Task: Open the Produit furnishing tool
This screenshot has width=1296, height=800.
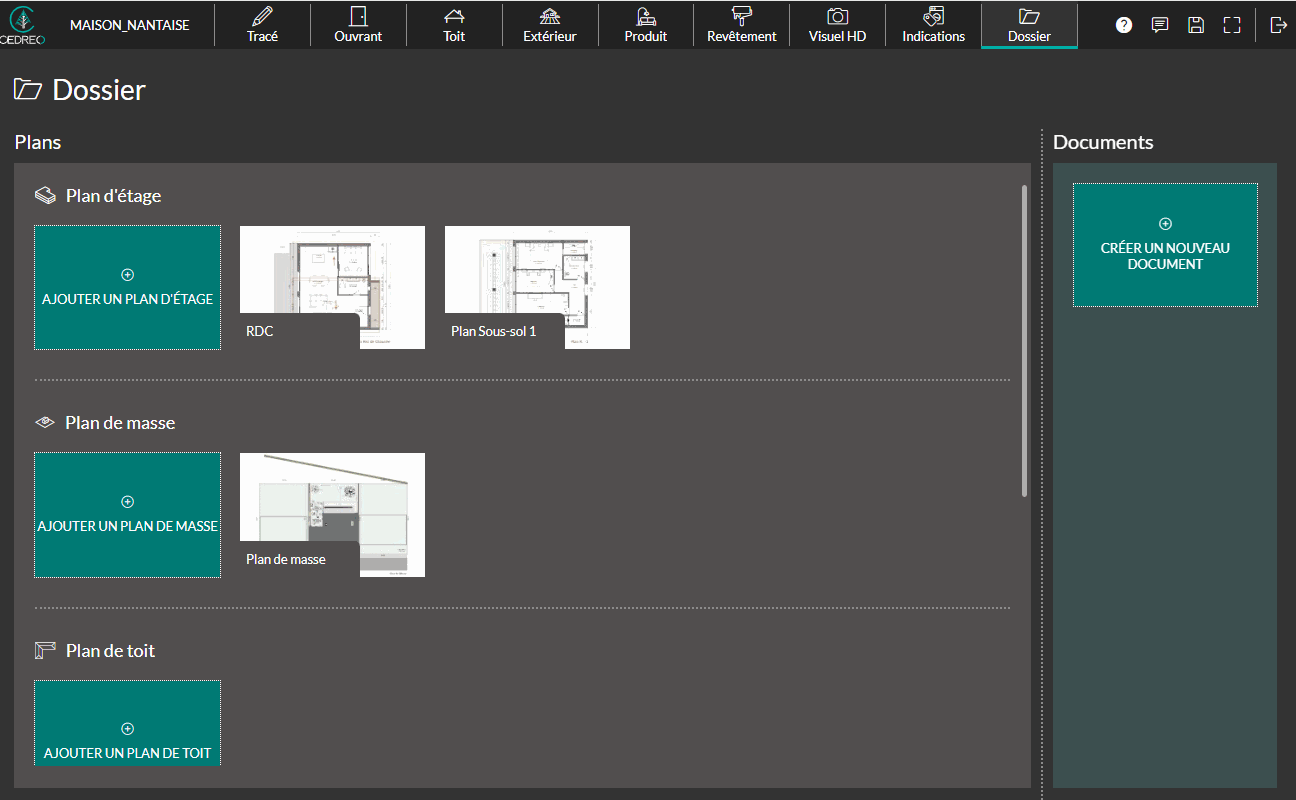Action: (645, 24)
